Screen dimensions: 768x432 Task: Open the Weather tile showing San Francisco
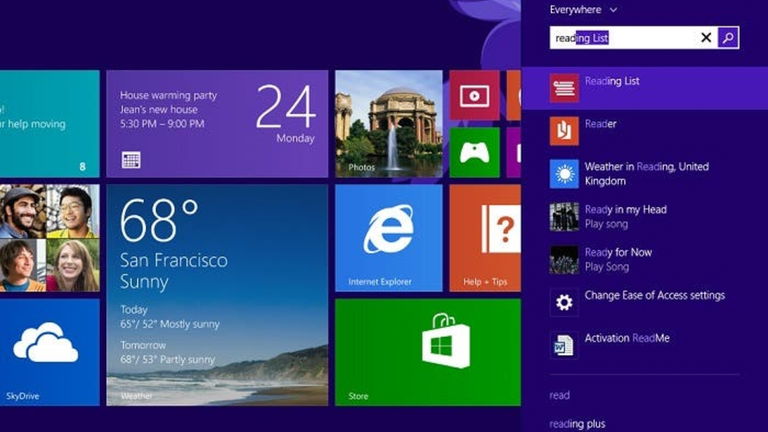click(x=217, y=295)
